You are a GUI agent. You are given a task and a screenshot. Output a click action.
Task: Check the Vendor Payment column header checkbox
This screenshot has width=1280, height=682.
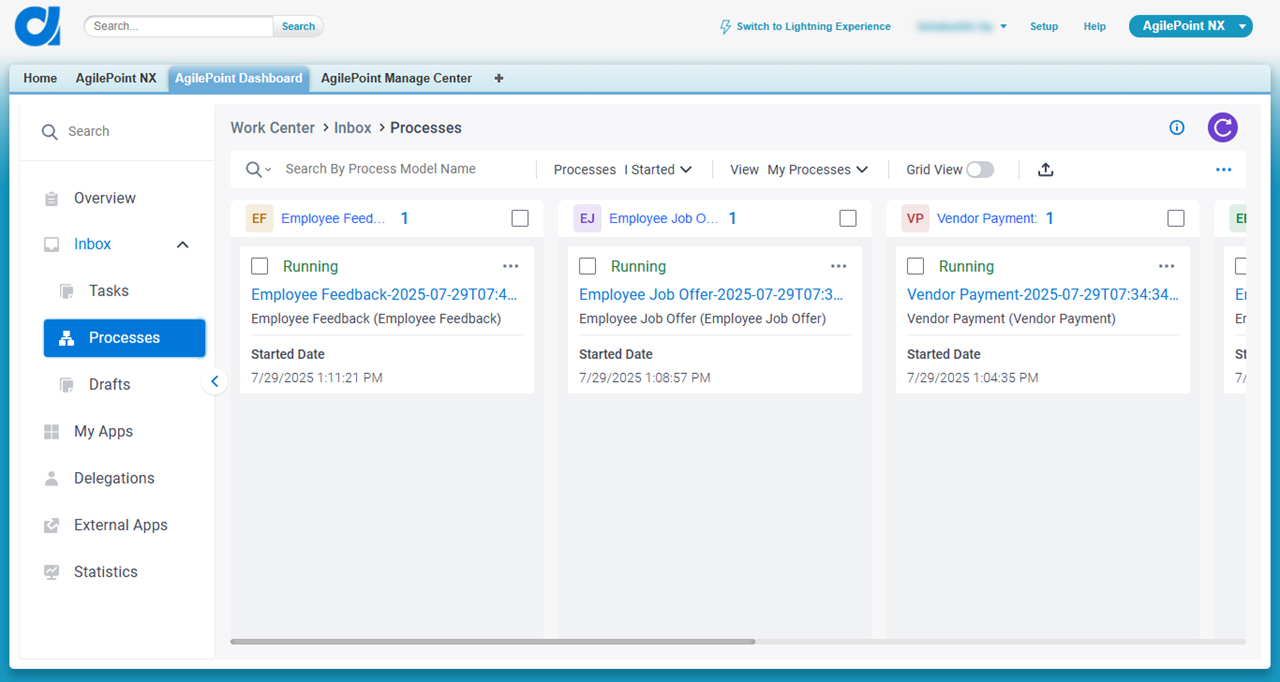pos(1176,218)
